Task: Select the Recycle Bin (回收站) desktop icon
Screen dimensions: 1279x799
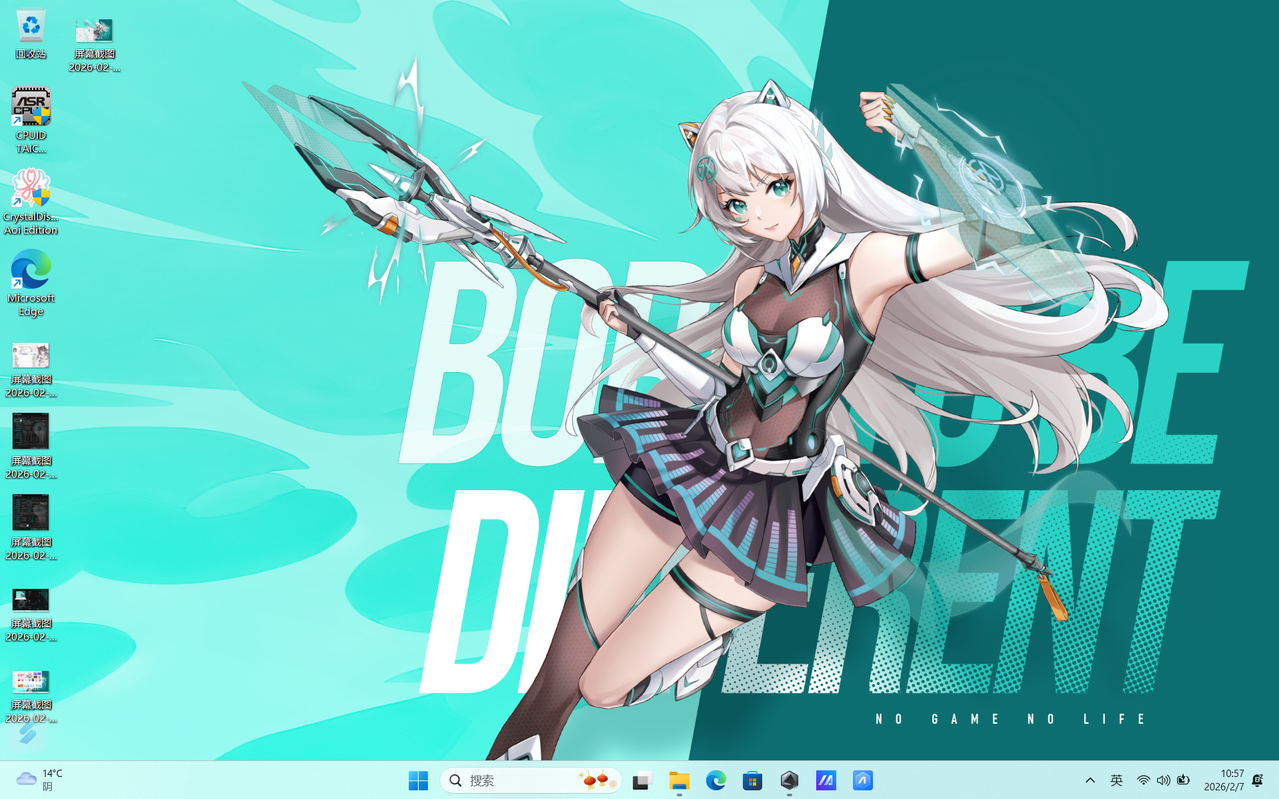Action: coord(31,35)
